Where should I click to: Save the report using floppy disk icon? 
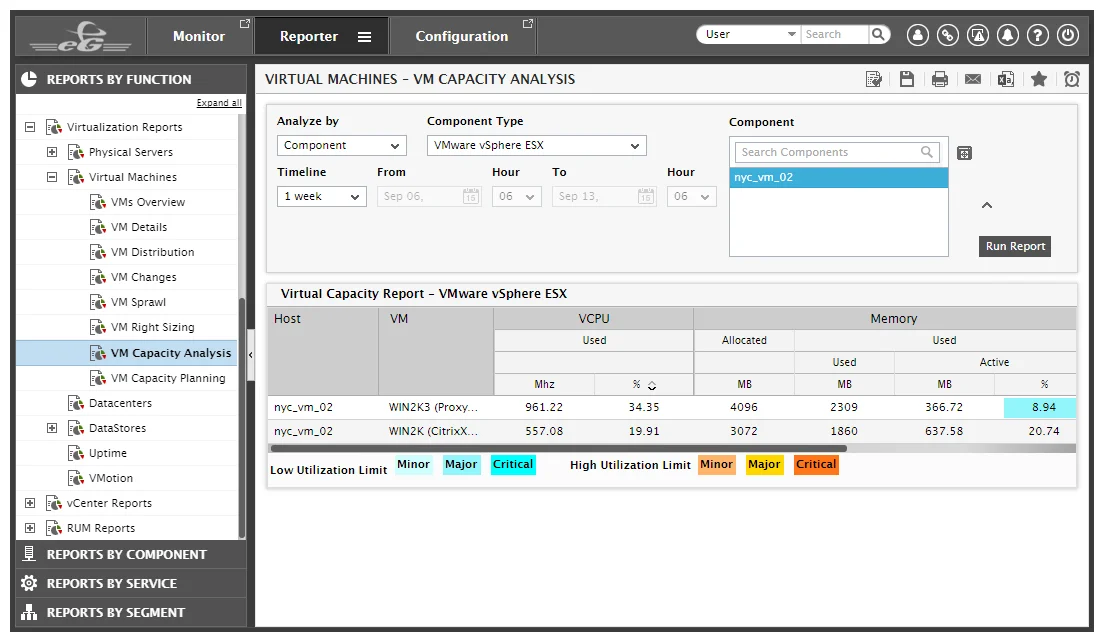click(x=907, y=79)
